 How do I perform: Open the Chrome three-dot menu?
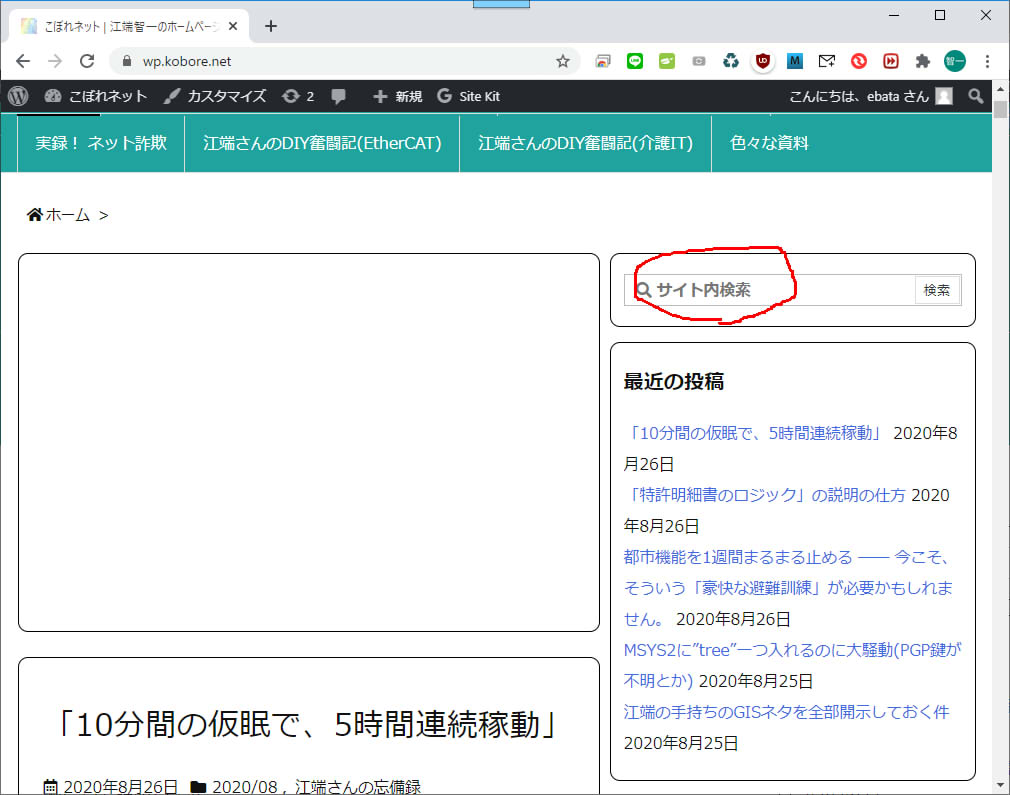pos(987,61)
